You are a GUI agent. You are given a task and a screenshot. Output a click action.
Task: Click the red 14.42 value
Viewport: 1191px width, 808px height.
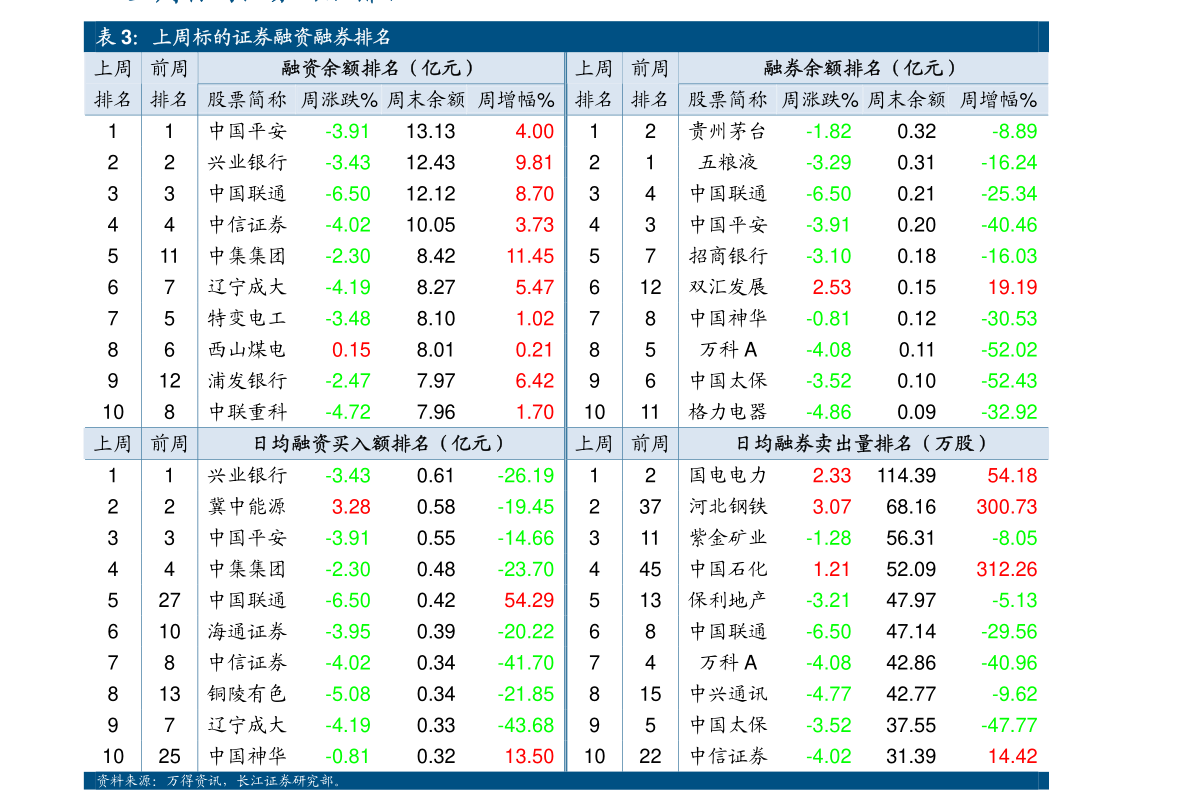(1012, 756)
